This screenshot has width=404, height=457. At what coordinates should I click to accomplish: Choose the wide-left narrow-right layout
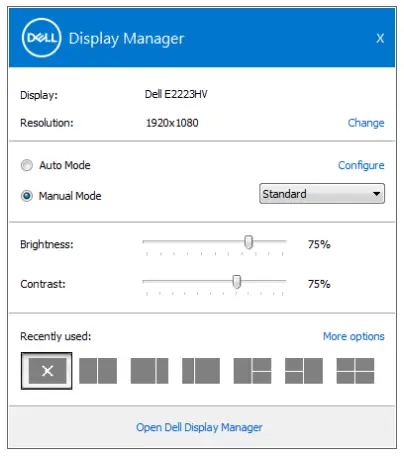click(149, 371)
